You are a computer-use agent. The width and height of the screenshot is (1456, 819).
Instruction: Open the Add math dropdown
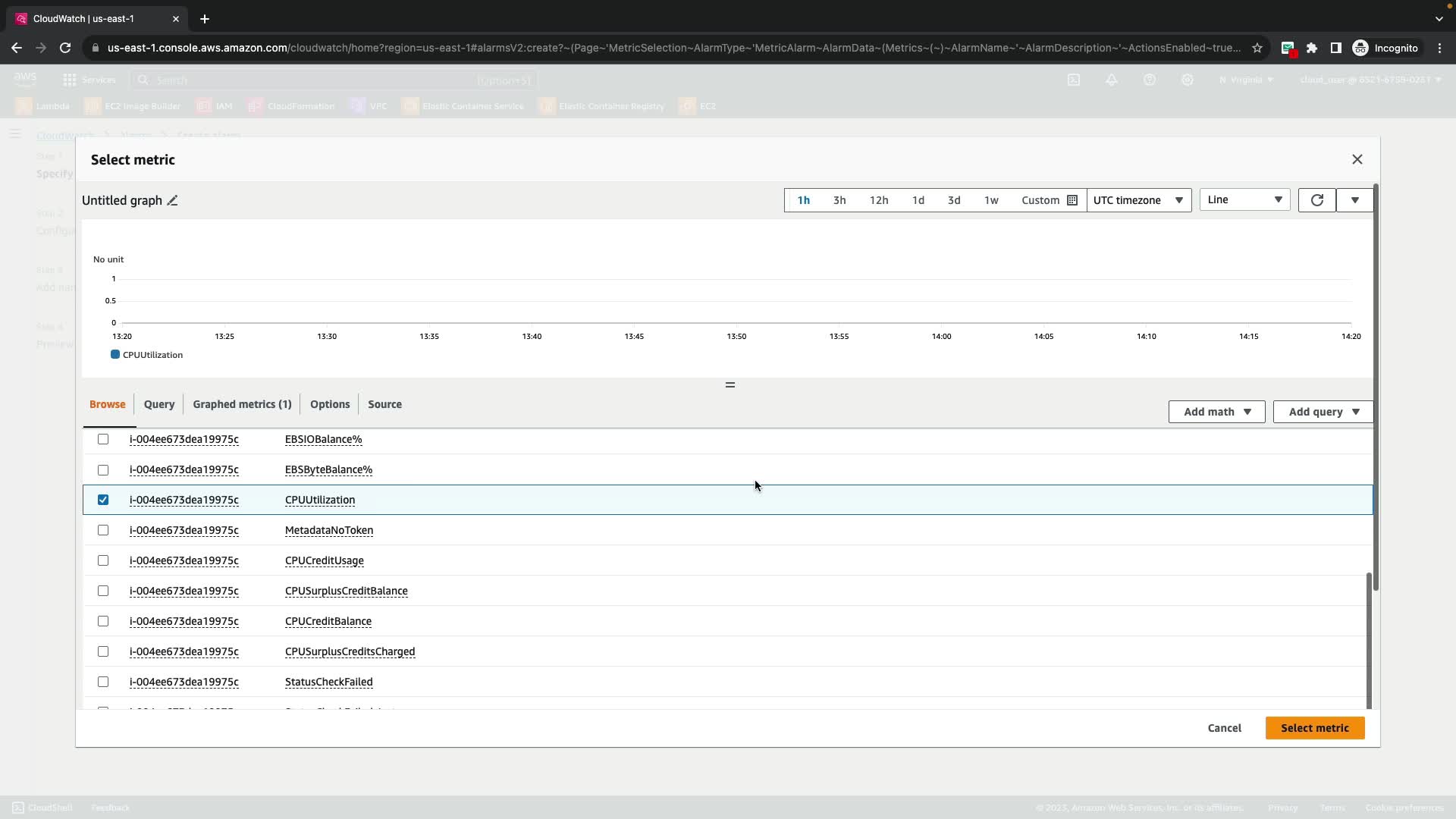[1216, 412]
